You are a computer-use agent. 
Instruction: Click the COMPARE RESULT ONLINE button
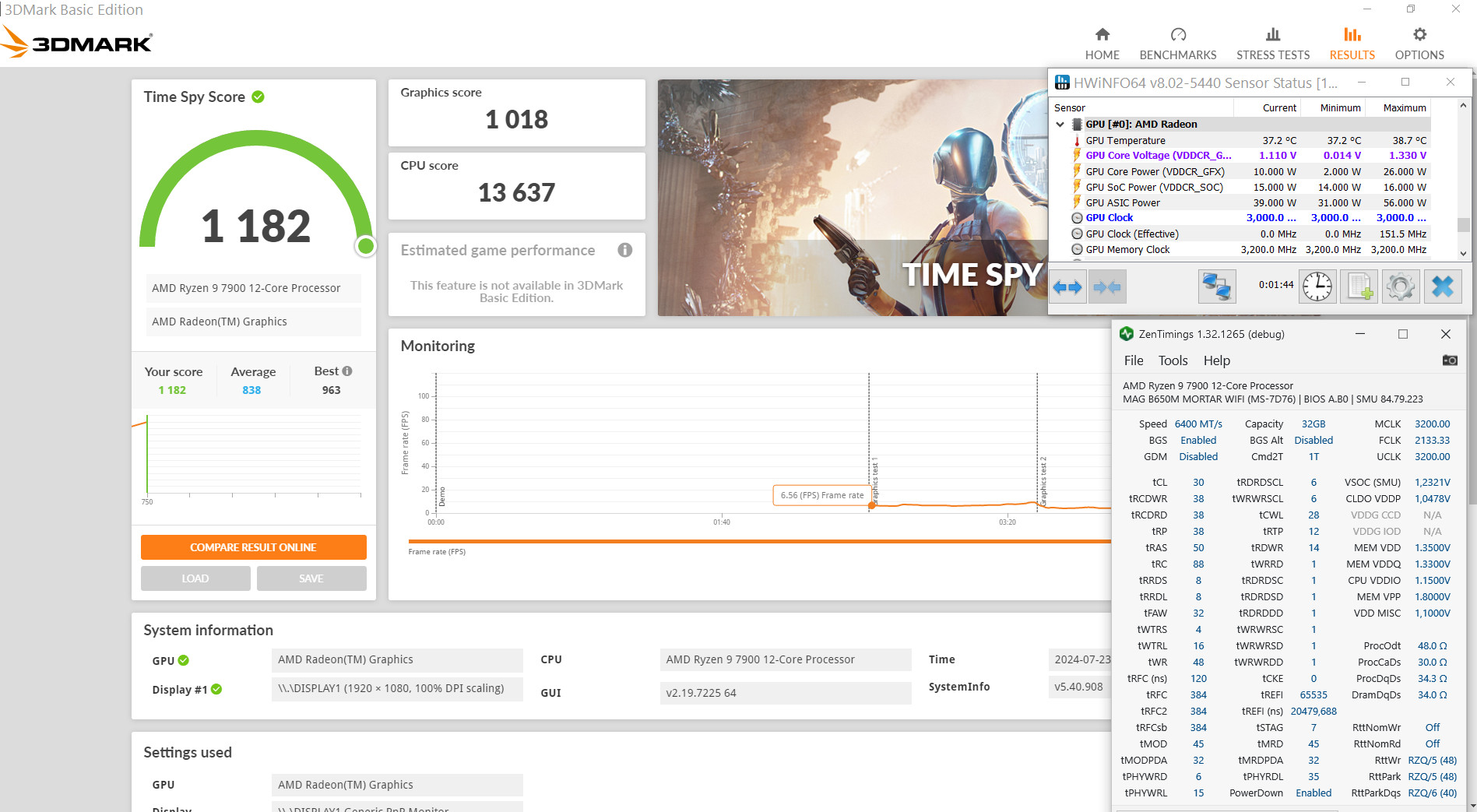click(254, 547)
